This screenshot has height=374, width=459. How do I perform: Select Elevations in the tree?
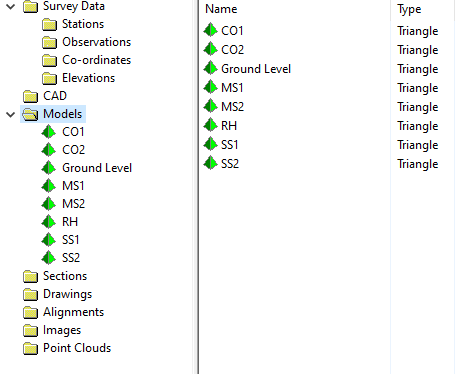pyautogui.click(x=89, y=78)
